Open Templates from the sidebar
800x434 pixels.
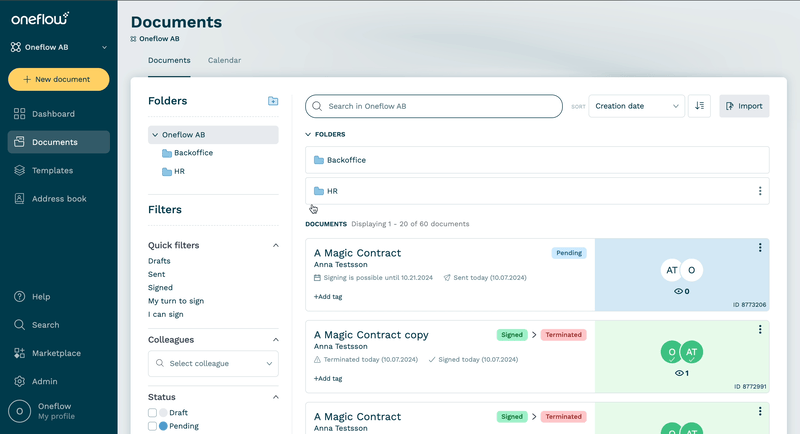(59, 170)
